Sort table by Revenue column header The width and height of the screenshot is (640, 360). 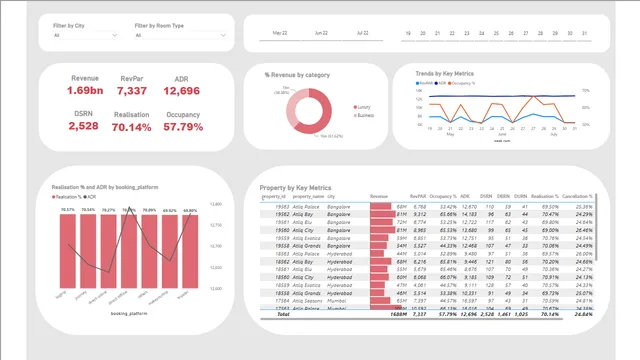tap(379, 197)
